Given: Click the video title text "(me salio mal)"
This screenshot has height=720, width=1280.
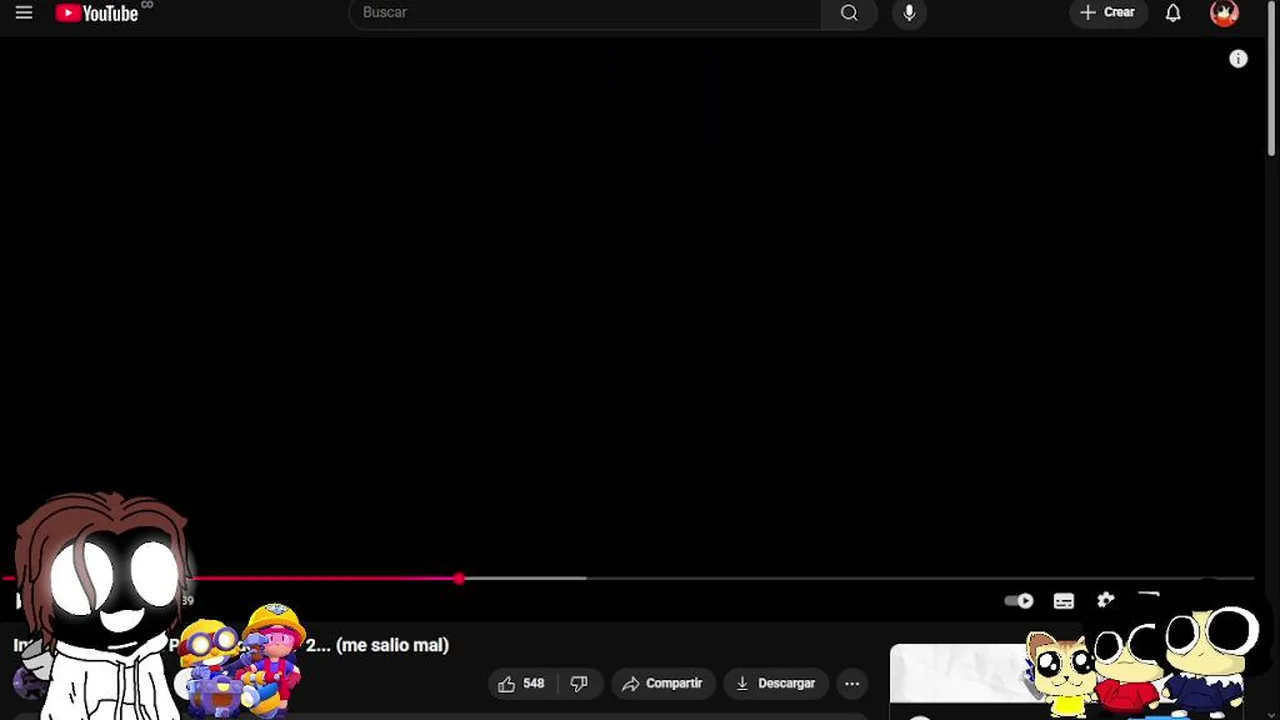Looking at the screenshot, I should 393,645.
